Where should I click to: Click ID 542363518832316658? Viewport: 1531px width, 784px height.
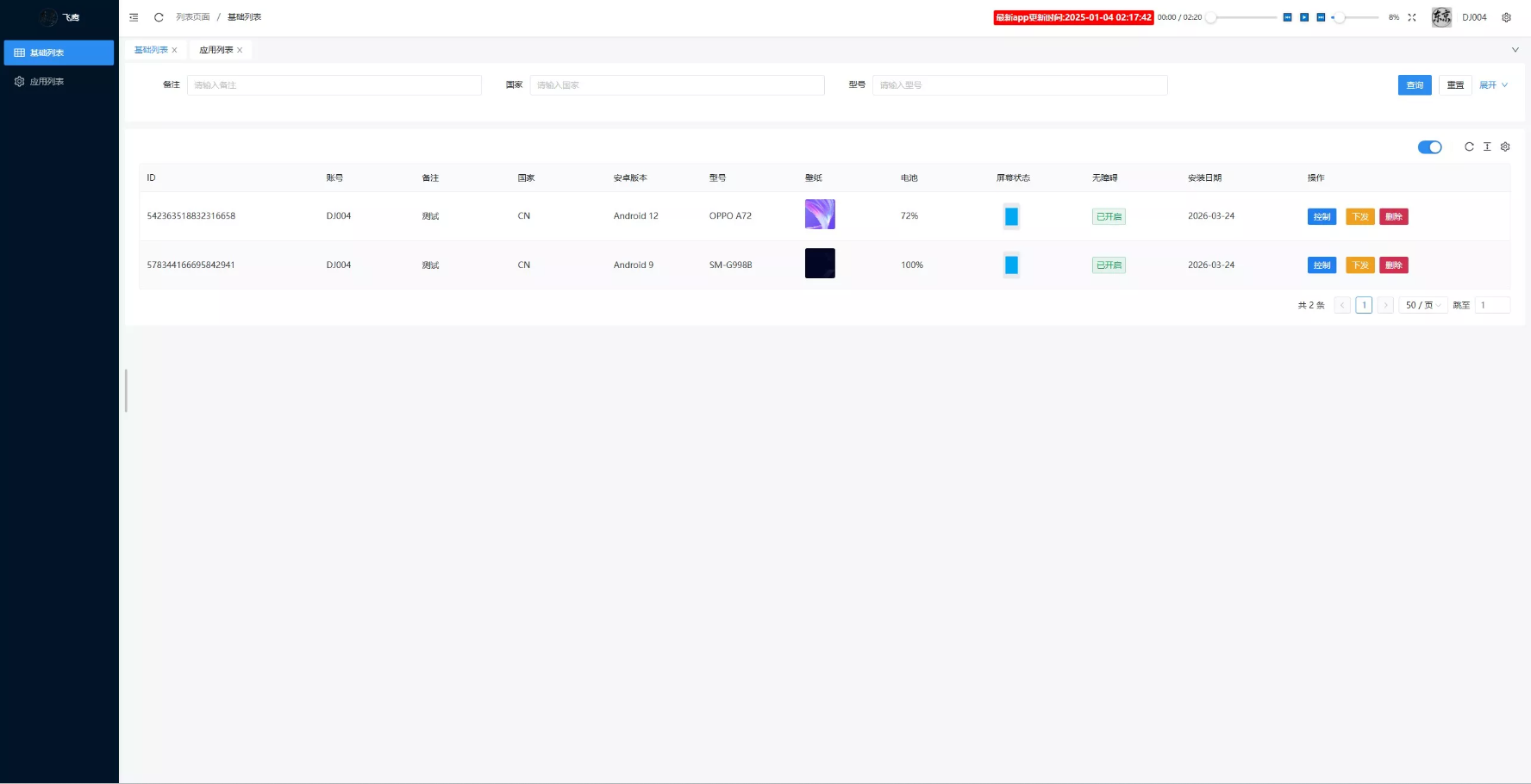[x=191, y=216]
